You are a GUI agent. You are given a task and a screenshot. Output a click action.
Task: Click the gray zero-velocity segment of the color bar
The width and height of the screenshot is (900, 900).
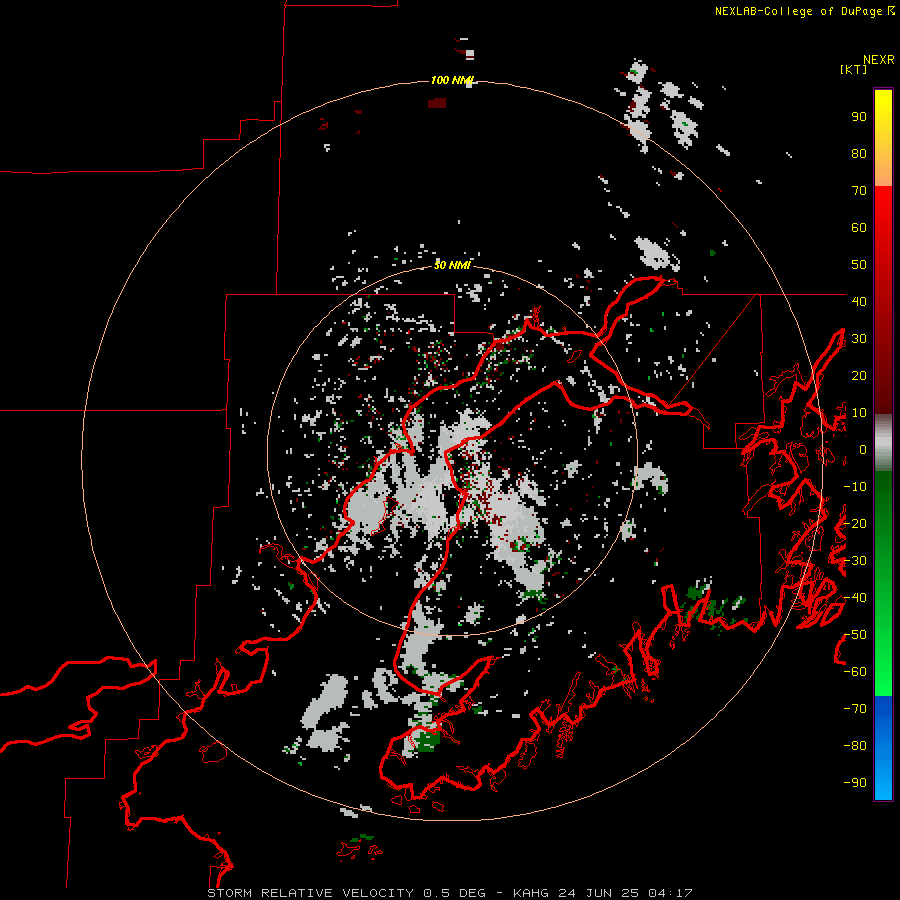pyautogui.click(x=883, y=443)
